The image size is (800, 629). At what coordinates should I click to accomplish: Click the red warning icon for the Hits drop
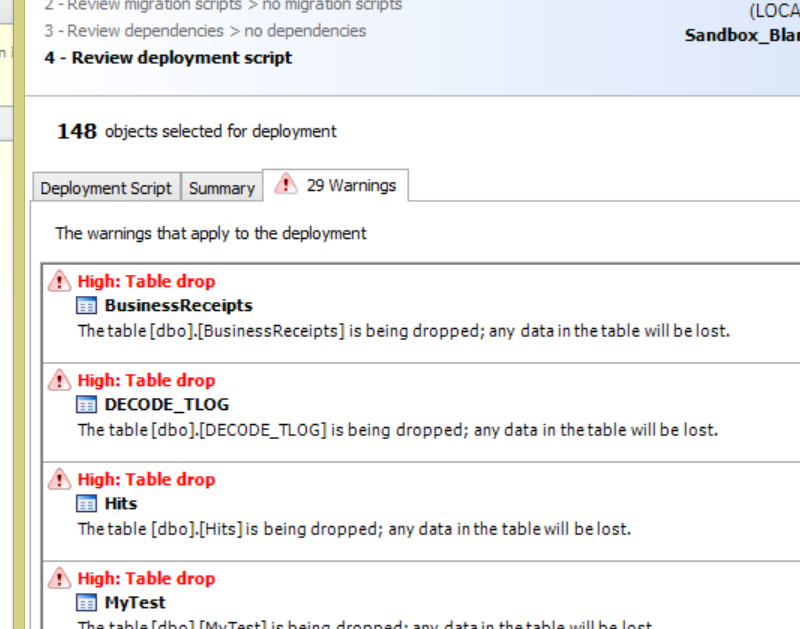pyautogui.click(x=60, y=479)
